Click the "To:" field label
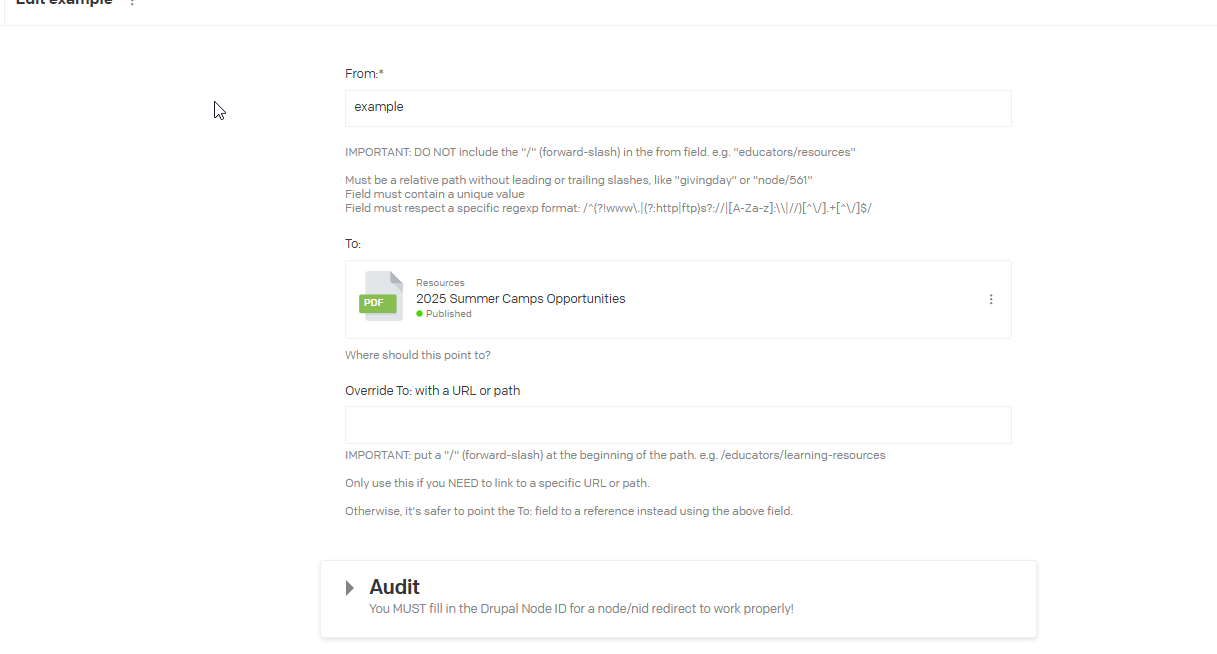 (x=353, y=244)
